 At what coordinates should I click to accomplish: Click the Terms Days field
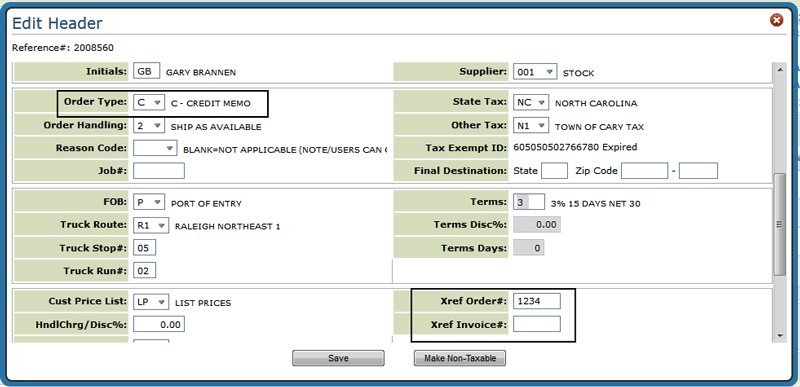pyautogui.click(x=529, y=248)
